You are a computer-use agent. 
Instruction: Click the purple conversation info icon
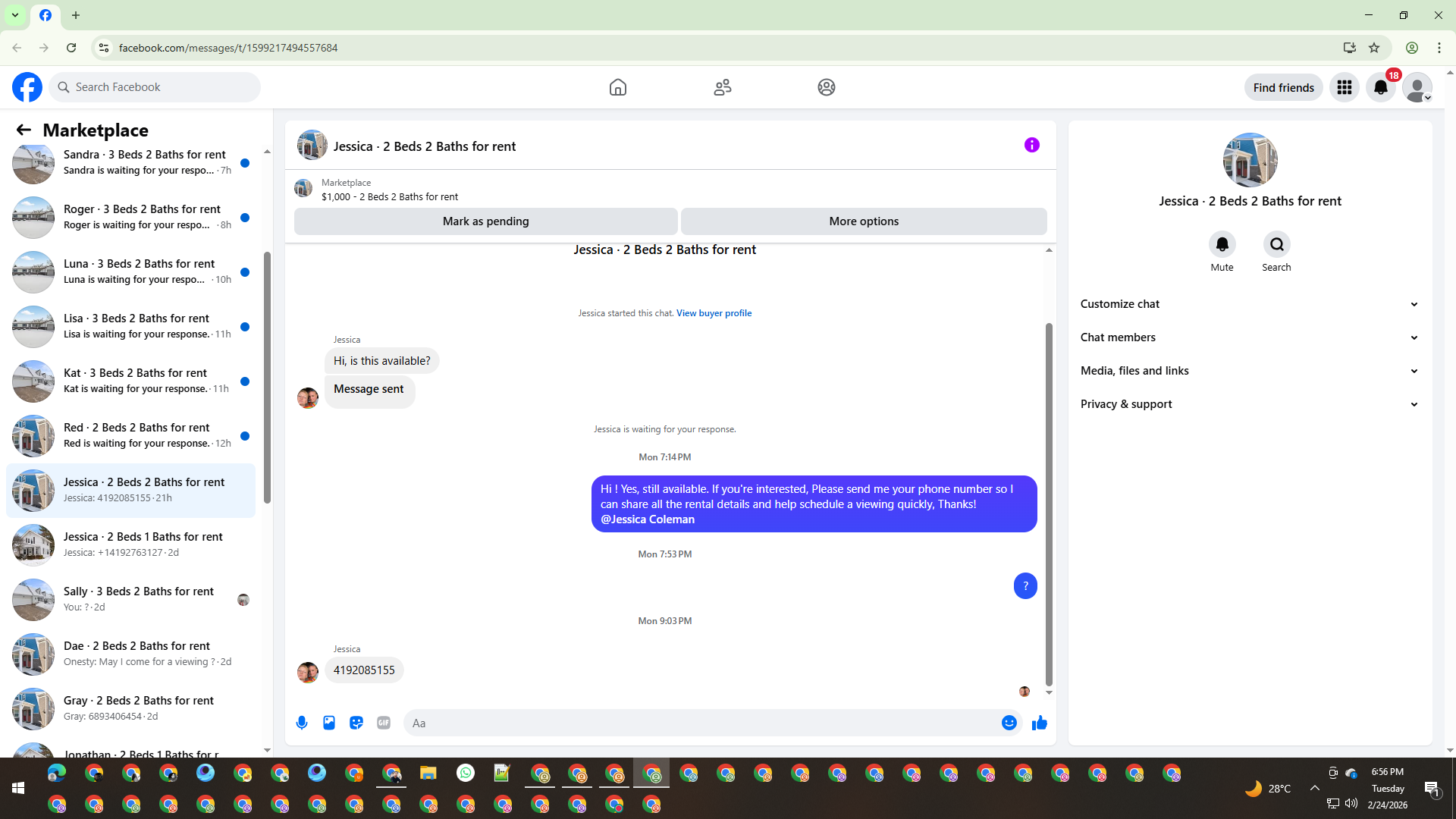(x=1031, y=145)
